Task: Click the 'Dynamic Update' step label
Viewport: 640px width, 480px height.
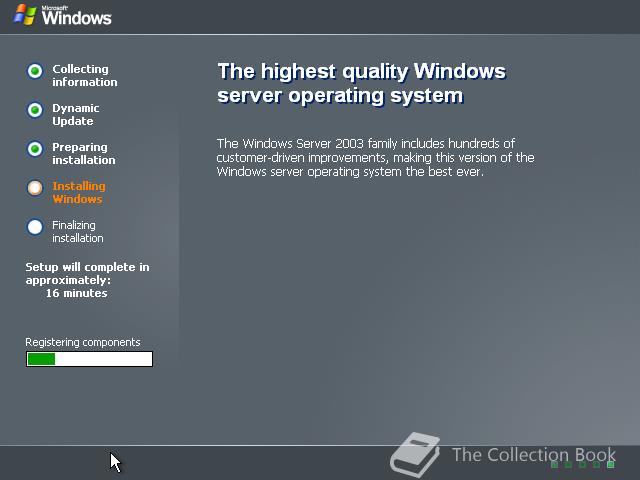Action: coord(76,115)
